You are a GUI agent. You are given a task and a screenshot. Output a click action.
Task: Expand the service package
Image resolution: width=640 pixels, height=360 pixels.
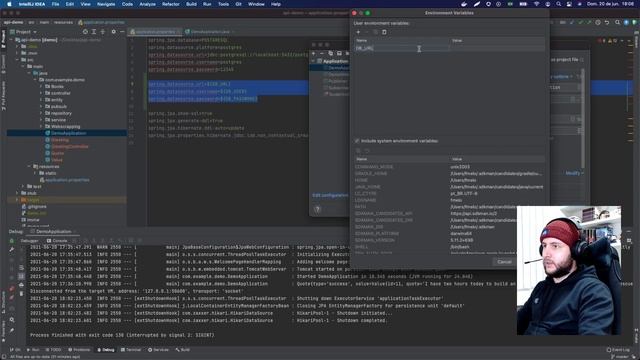(x=41, y=120)
